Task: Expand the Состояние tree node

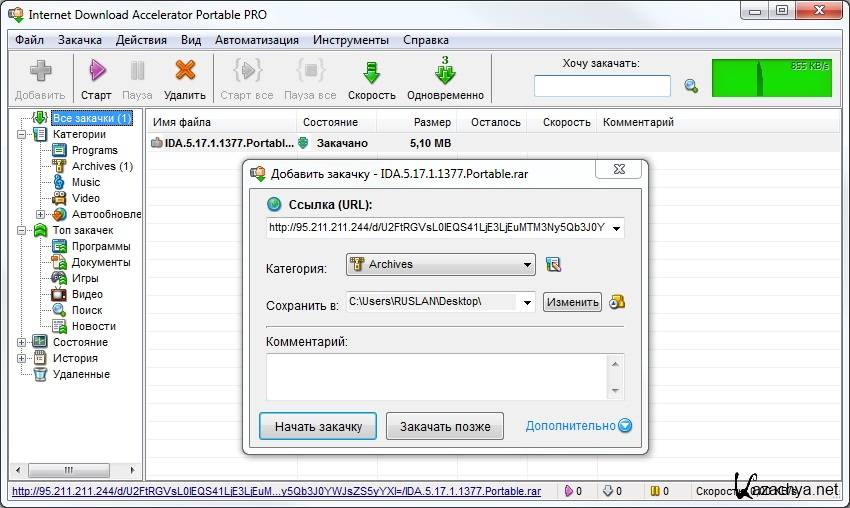Action: point(22,342)
